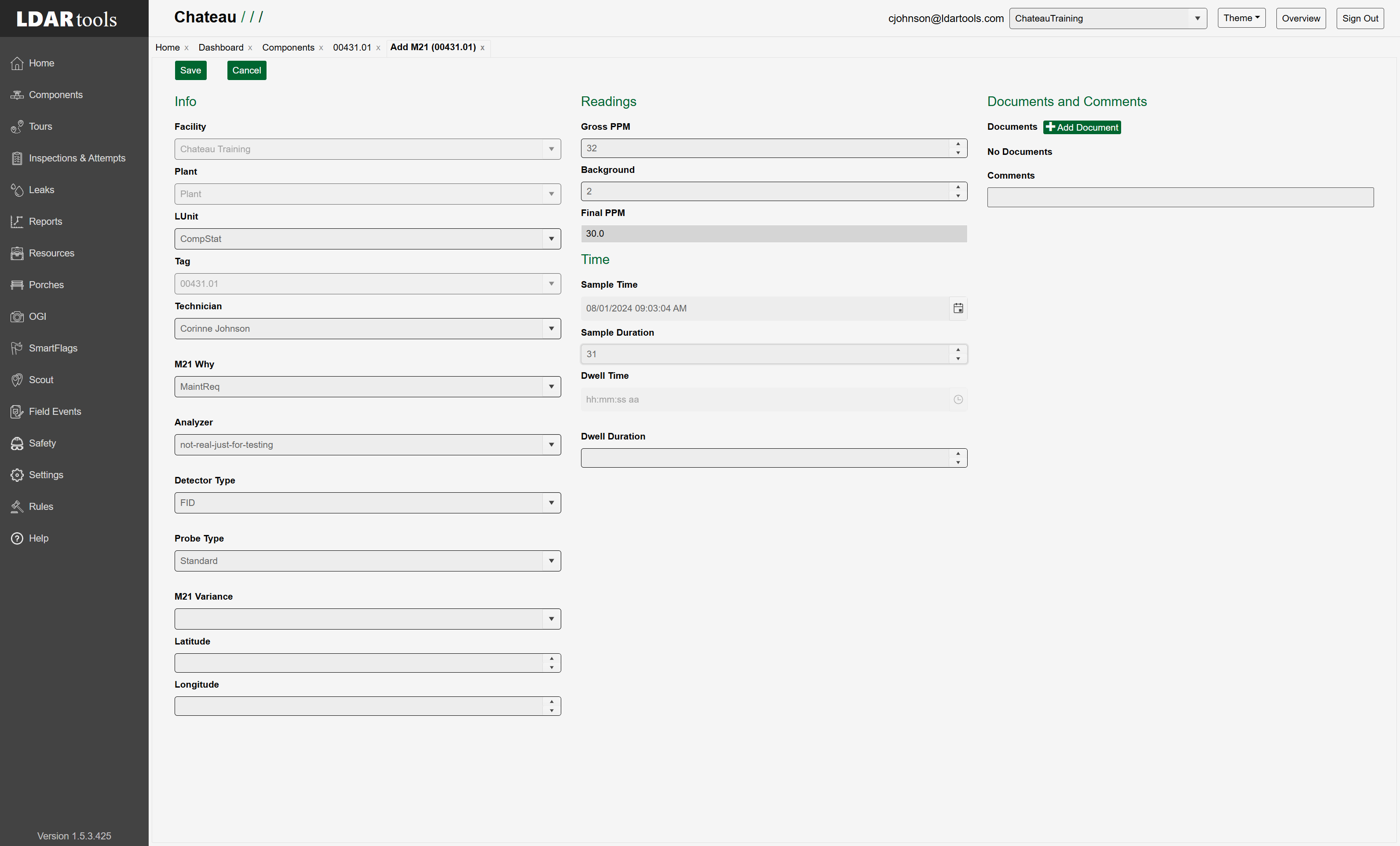Close the 00431.01 breadcrumb tab
Image resolution: width=1400 pixels, height=846 pixels.
tap(378, 48)
